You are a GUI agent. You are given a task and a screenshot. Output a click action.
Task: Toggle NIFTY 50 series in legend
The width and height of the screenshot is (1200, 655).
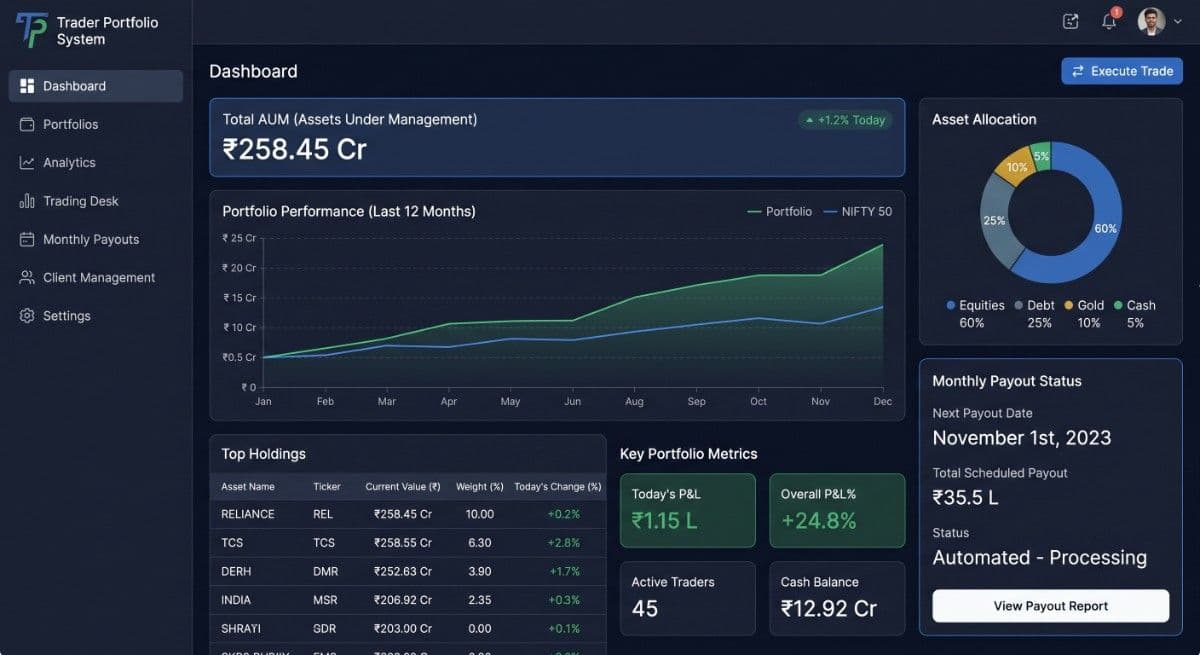pos(858,211)
